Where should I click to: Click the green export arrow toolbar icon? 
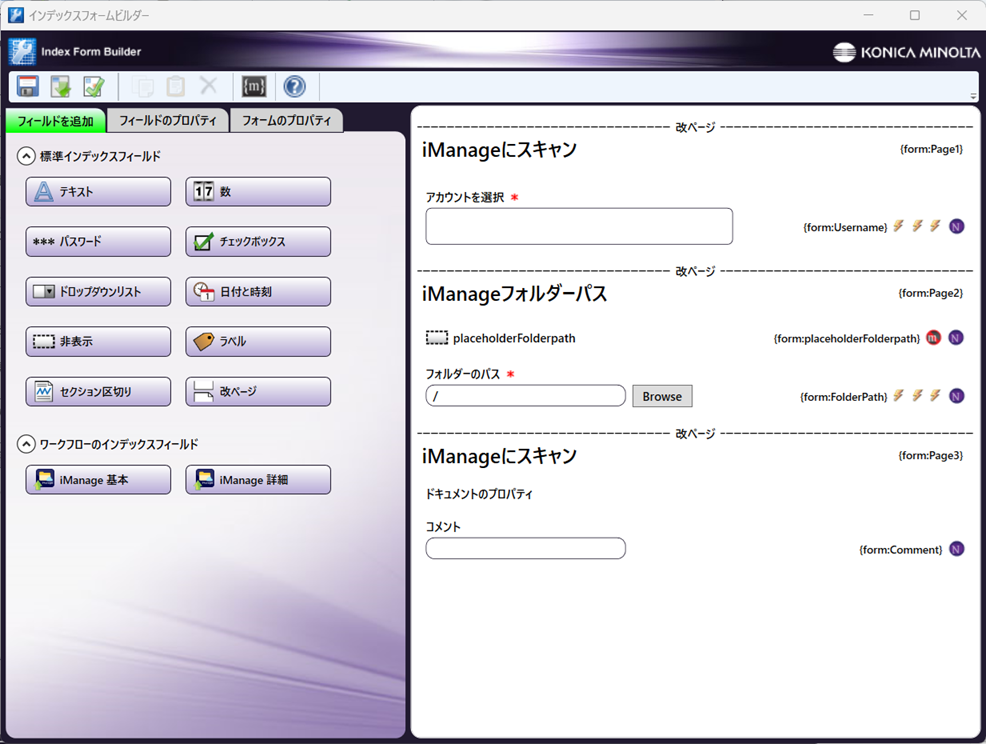pos(59,87)
